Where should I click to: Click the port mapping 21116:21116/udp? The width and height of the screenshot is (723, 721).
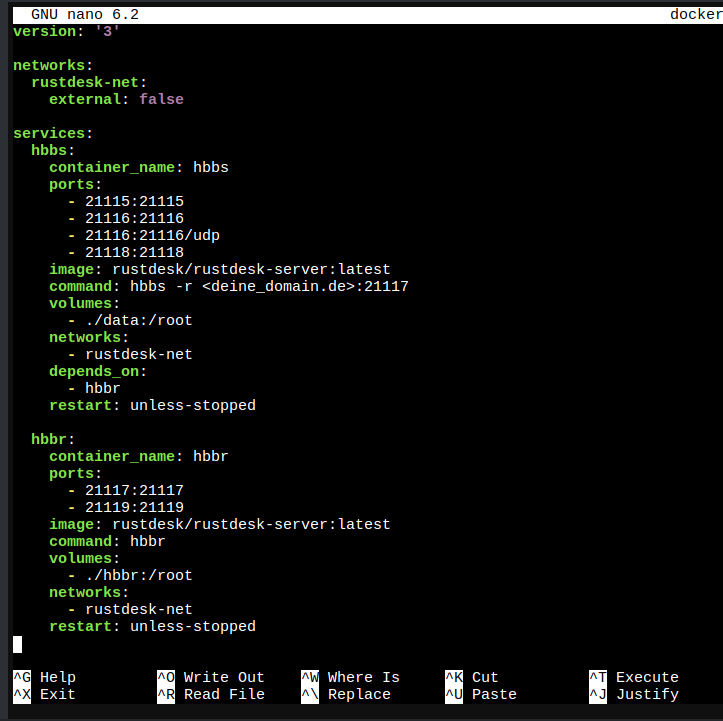[152, 236]
